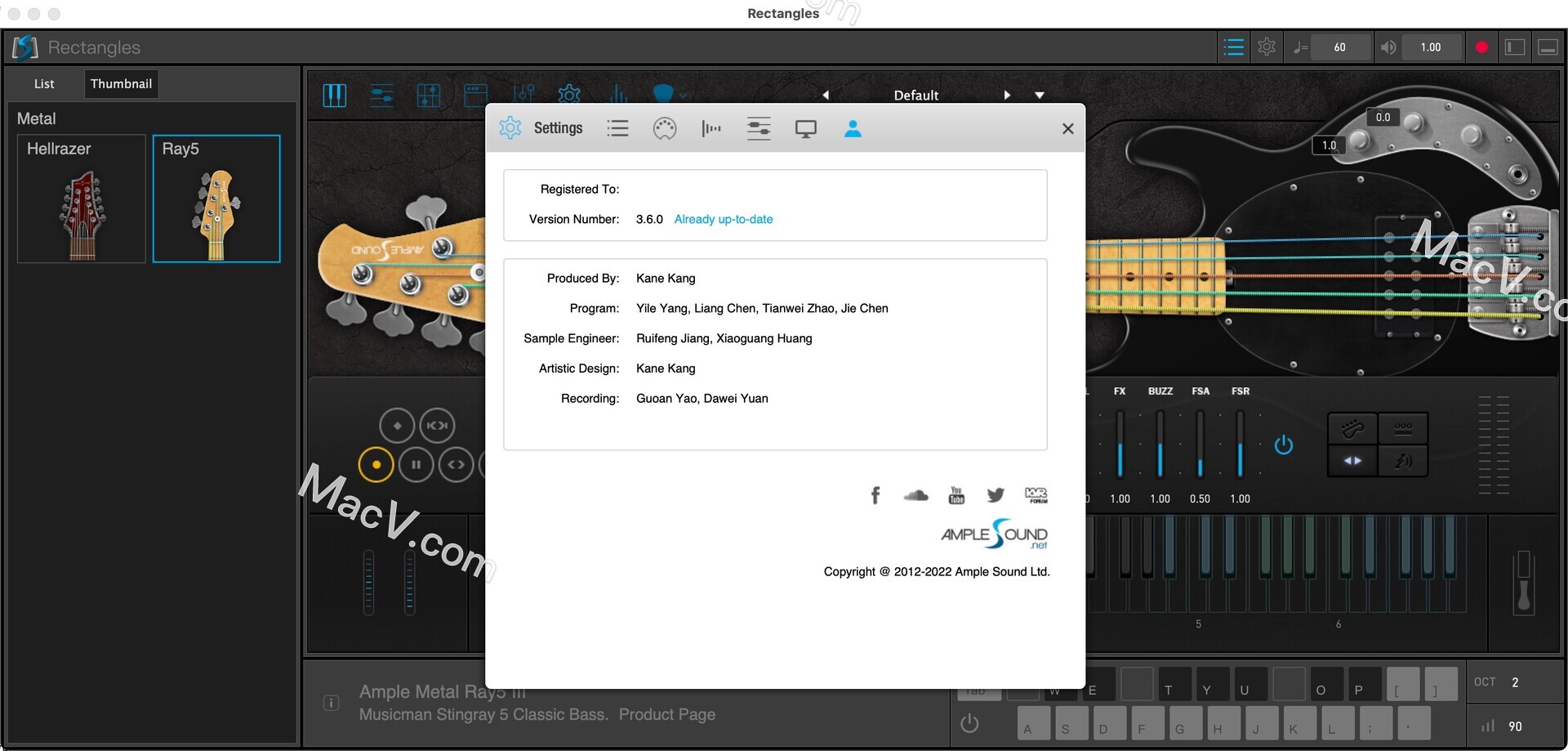1568x751 pixels.
Task: Open the user account settings tab
Action: (853, 128)
